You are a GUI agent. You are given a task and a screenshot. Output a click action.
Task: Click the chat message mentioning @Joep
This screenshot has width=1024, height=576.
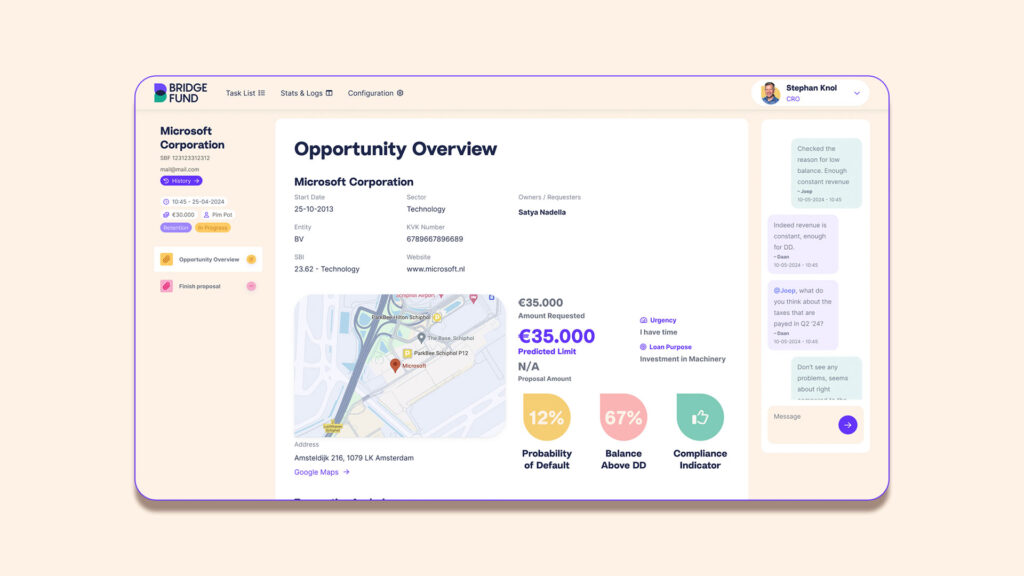(x=803, y=315)
